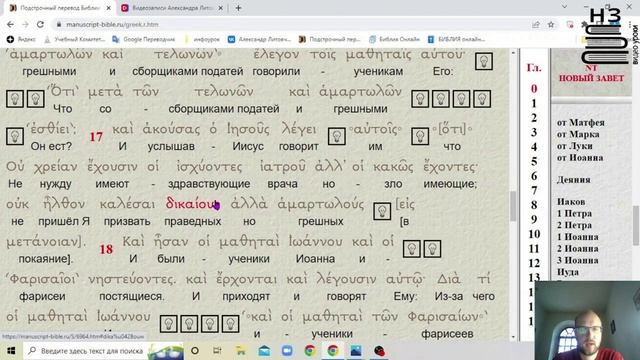The height and width of the screenshot is (360, 640).
Task: Close the Подстрочный перевод Библии tab
Action: [109, 8]
